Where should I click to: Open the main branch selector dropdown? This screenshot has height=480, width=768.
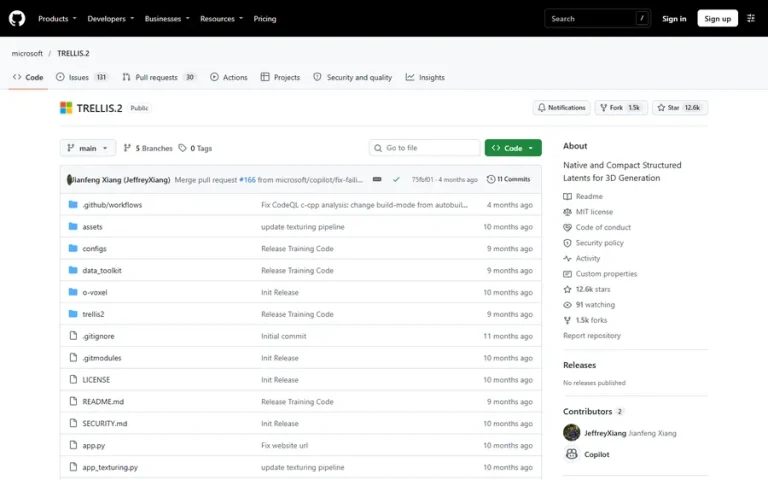pyautogui.click(x=88, y=148)
